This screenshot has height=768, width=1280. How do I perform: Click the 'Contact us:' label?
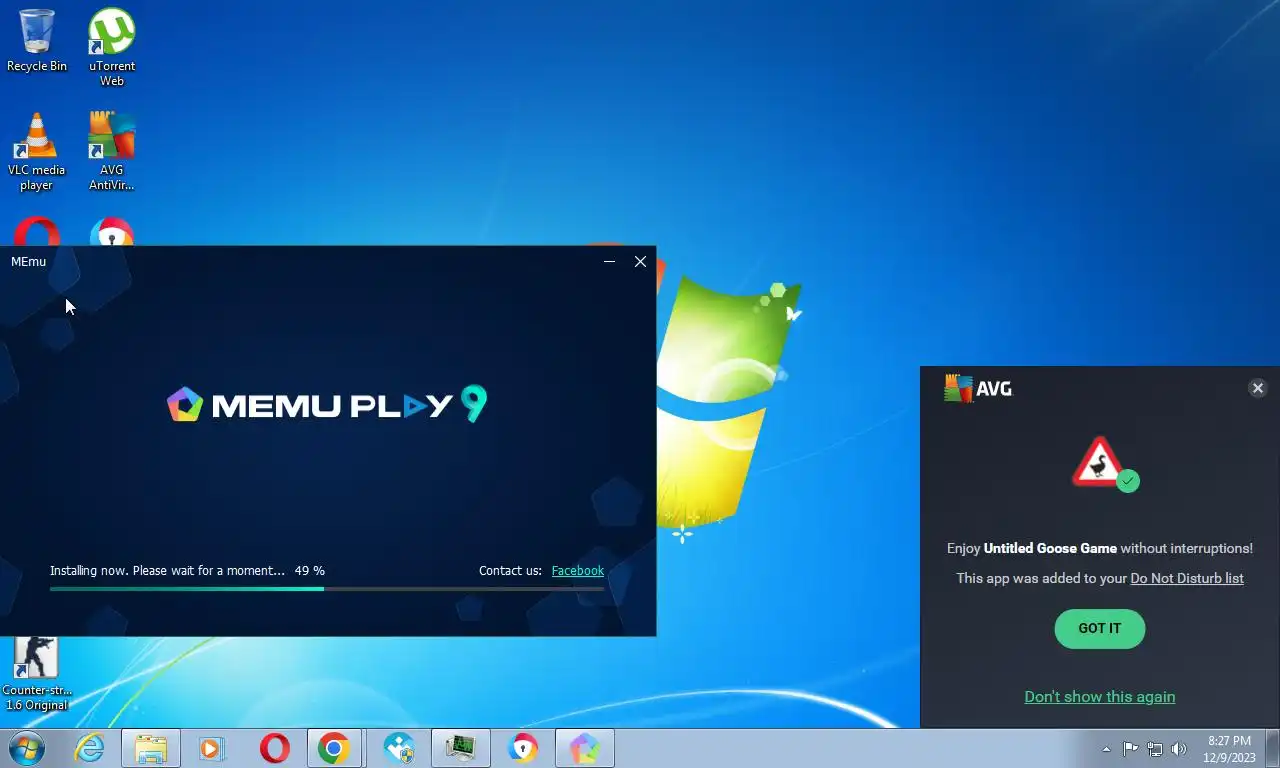(510, 570)
